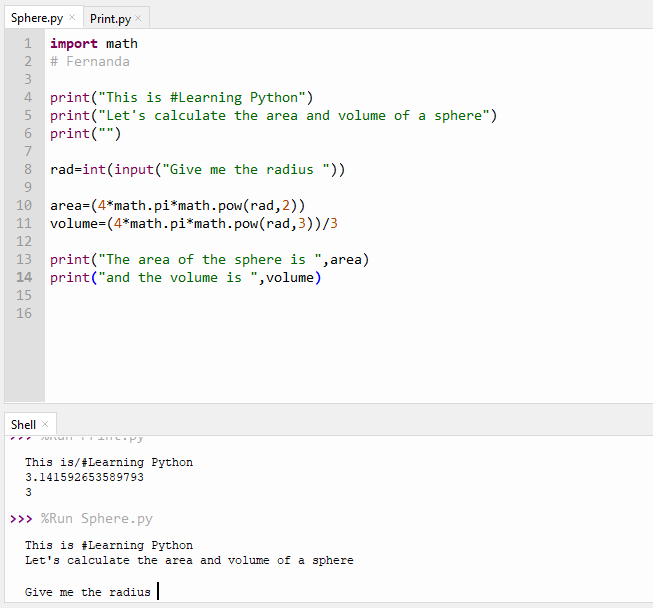Screen dimensions: 653x608
Task: Click the rad=int(input(...)) code line
Action: click(x=197, y=170)
